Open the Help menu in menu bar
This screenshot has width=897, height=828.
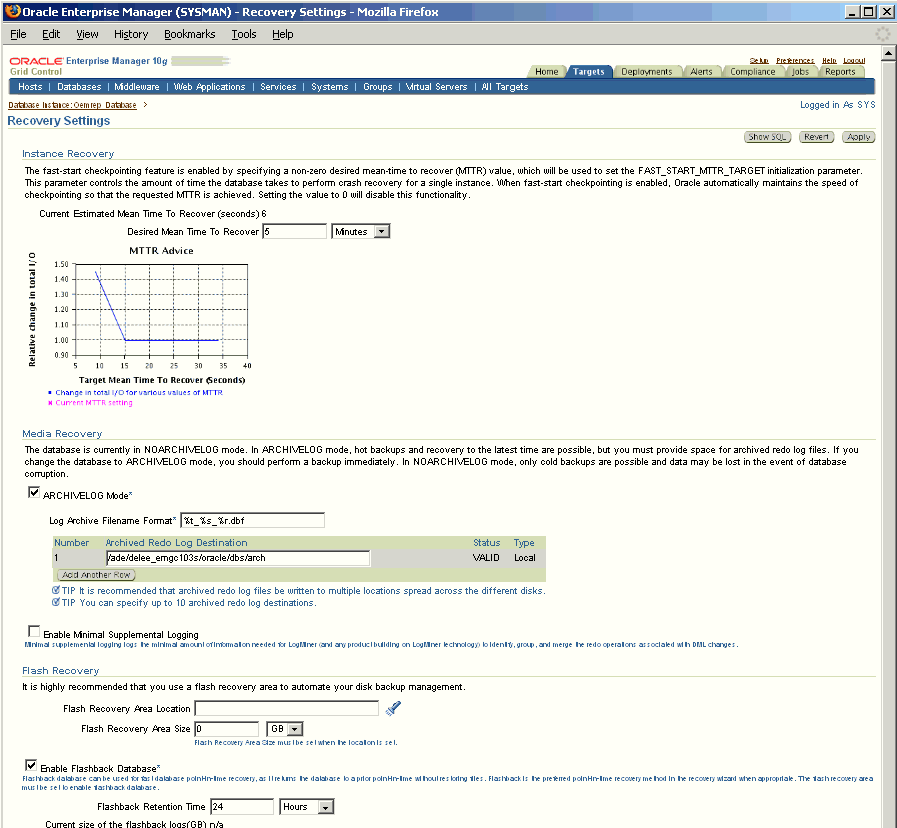pos(282,34)
